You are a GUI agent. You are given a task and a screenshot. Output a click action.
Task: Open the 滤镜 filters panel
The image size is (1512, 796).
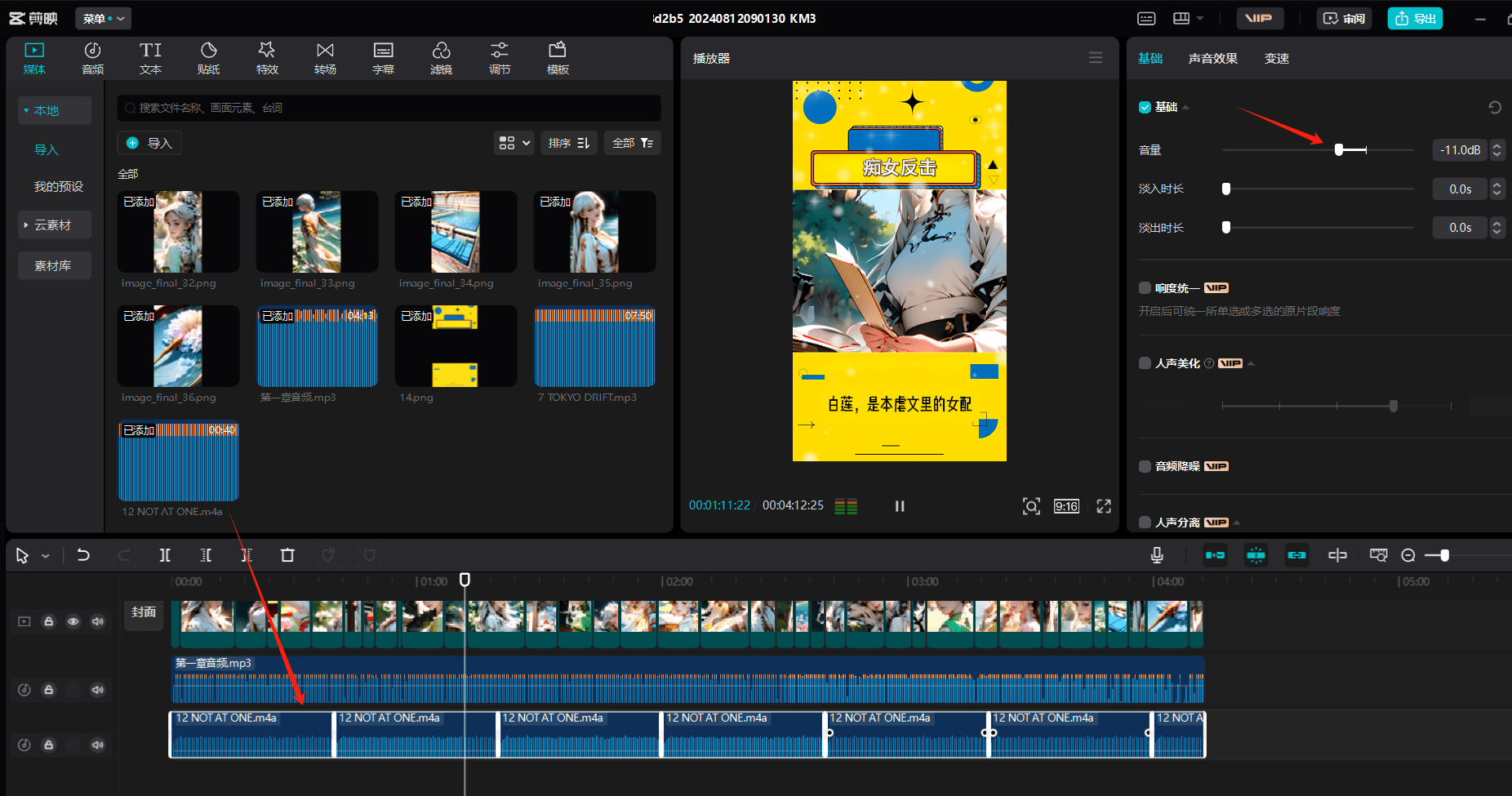point(441,58)
